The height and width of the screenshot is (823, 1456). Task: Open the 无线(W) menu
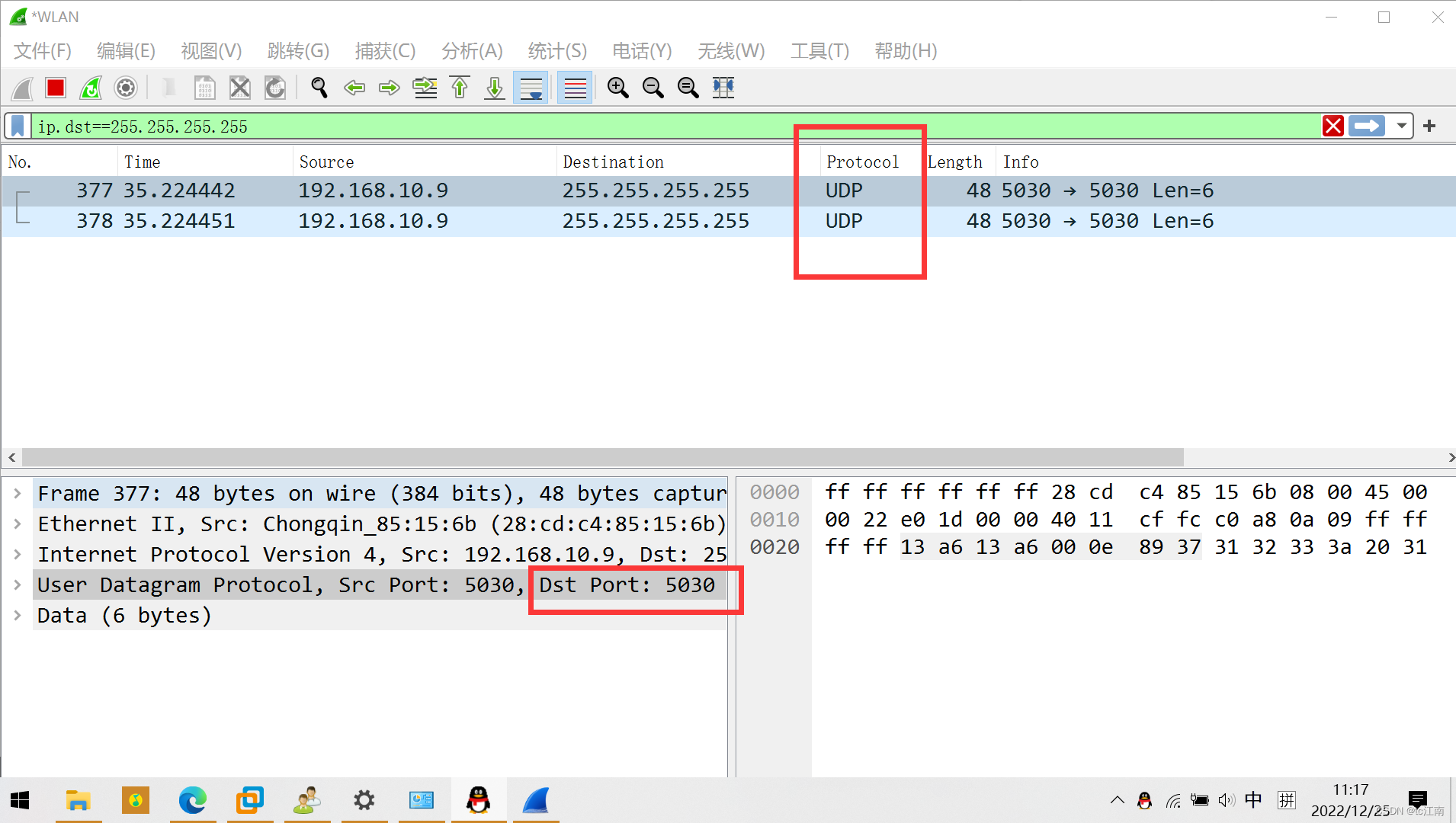click(730, 51)
